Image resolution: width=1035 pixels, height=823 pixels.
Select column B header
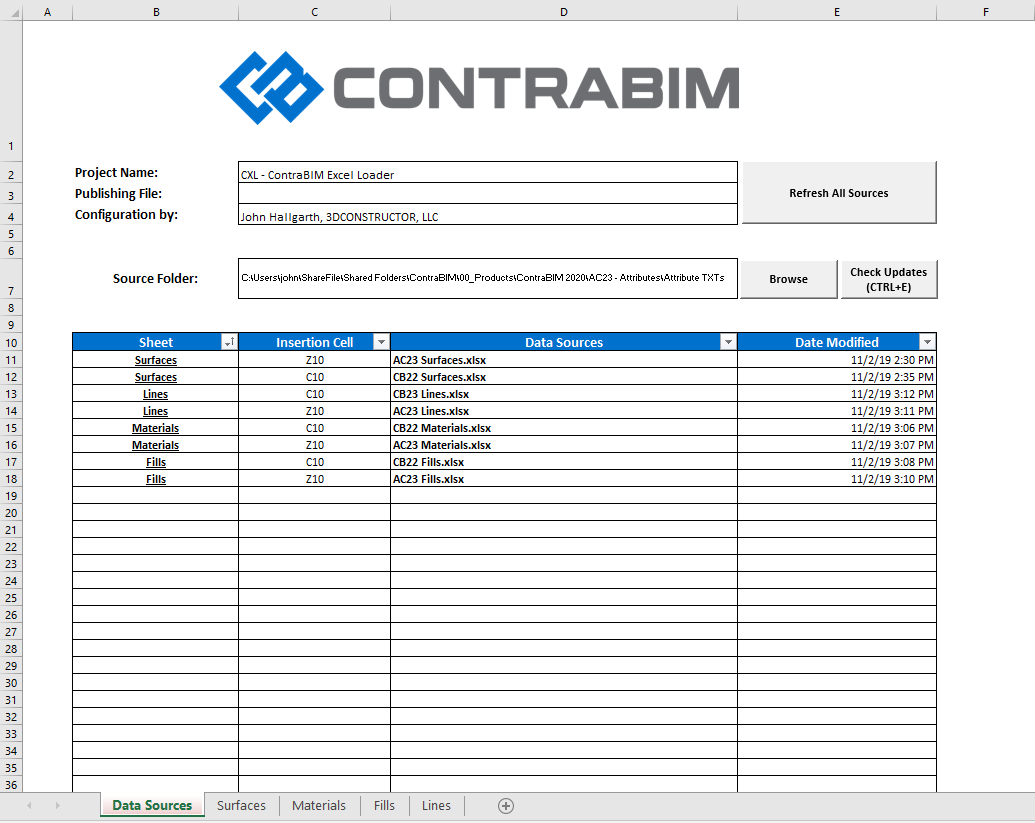pos(156,11)
